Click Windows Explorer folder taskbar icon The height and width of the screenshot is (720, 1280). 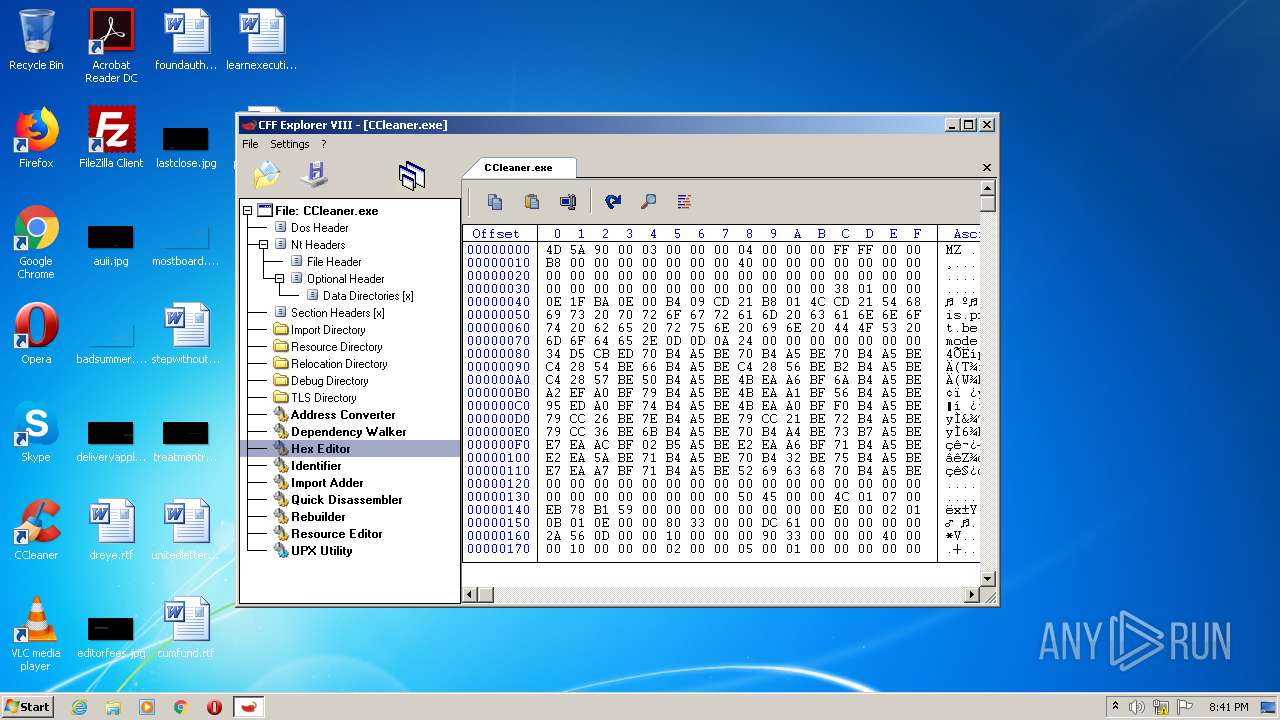(113, 707)
